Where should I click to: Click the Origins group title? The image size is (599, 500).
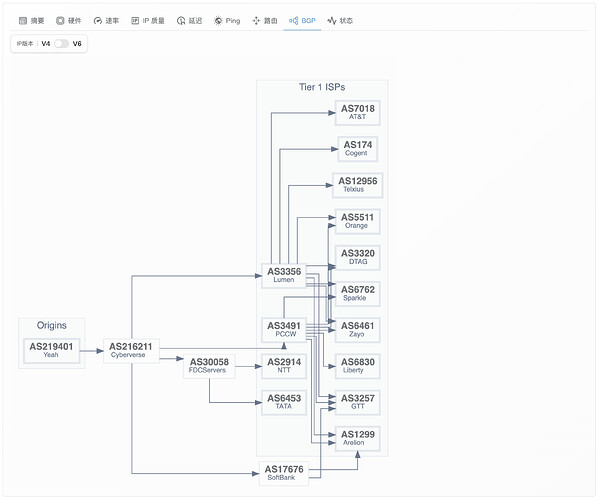52,325
